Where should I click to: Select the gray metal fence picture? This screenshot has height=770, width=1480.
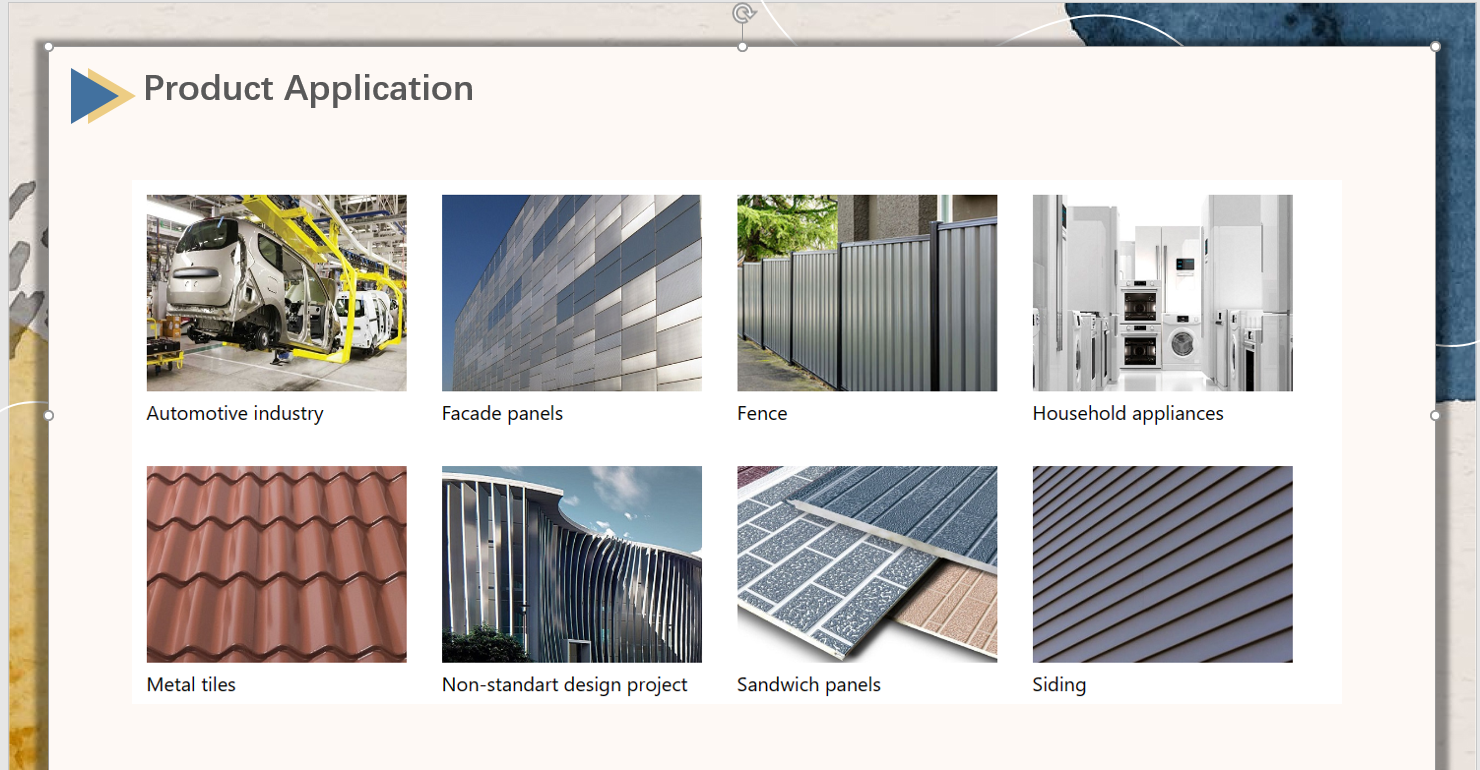[866, 292]
